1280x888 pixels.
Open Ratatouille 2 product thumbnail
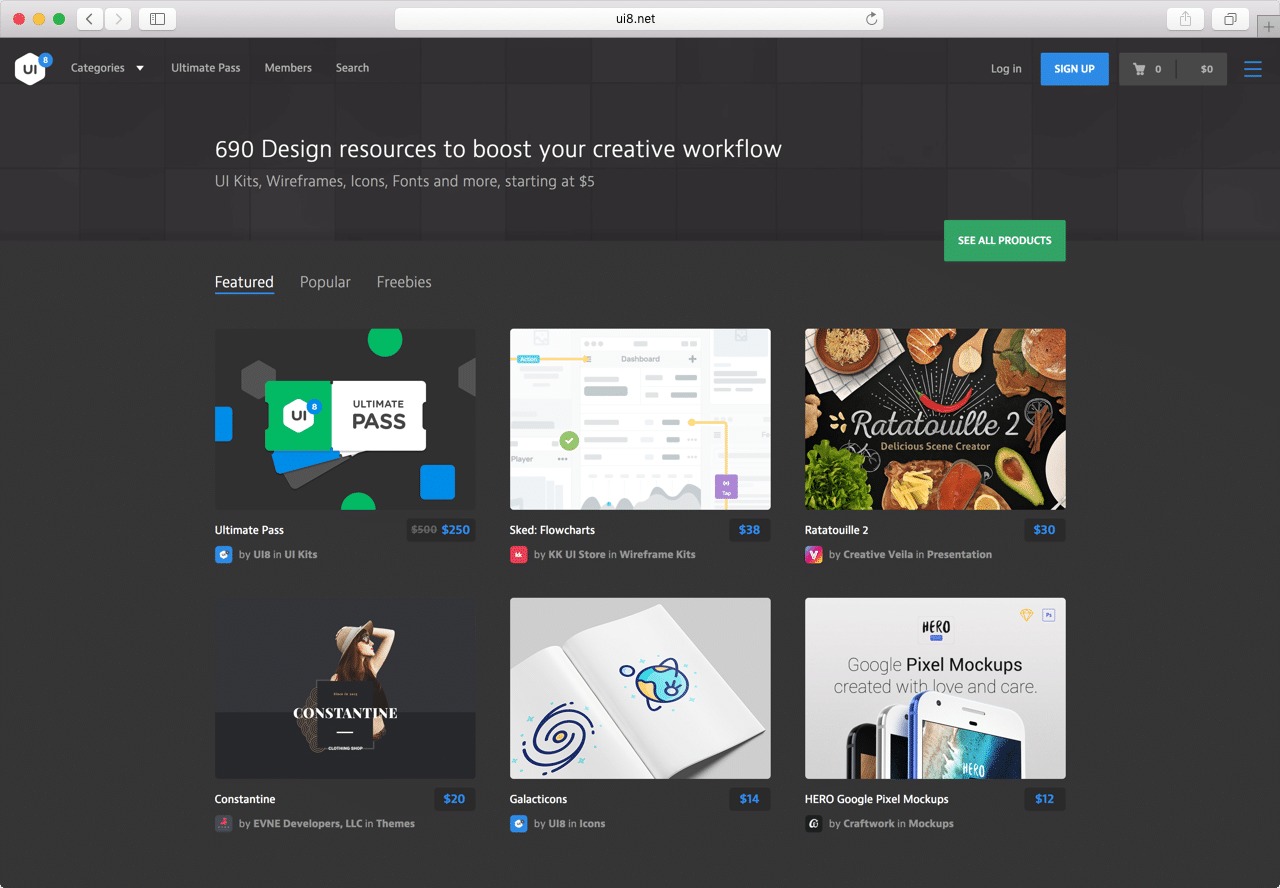(x=935, y=419)
